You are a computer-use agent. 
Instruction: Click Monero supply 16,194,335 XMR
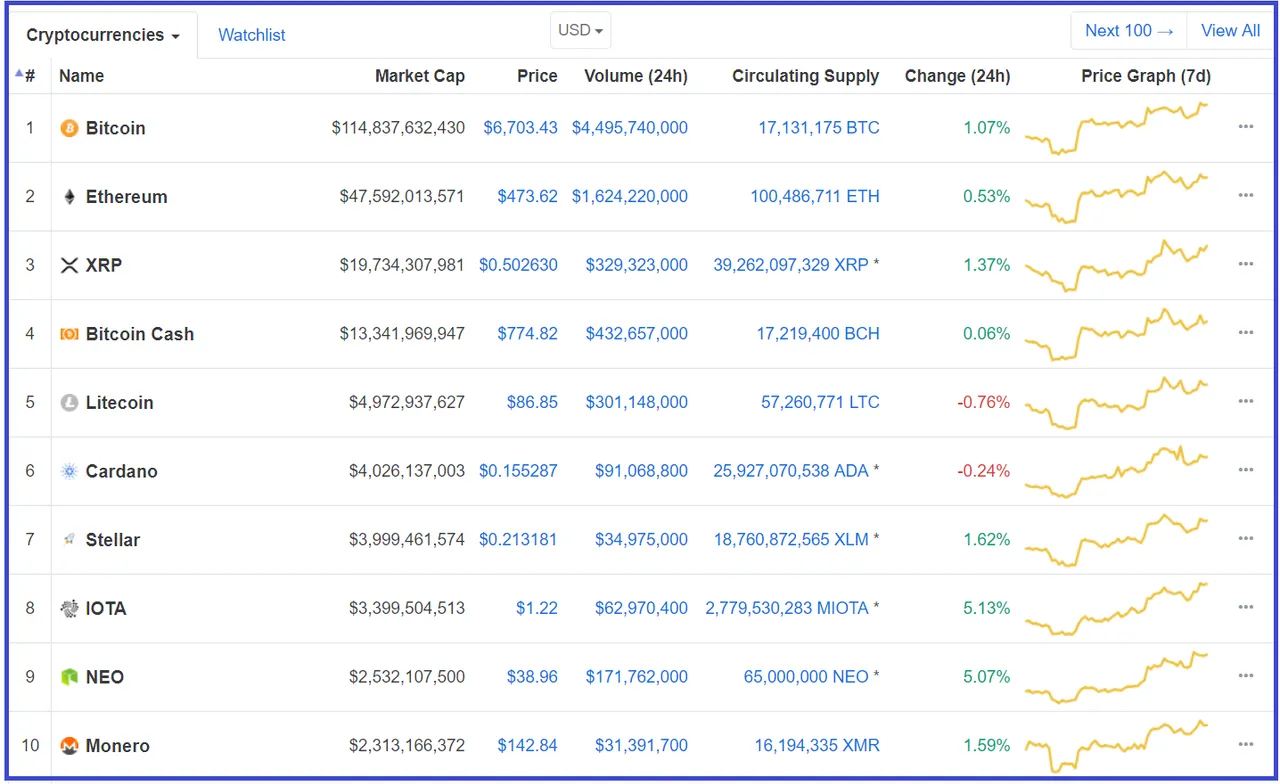818,745
